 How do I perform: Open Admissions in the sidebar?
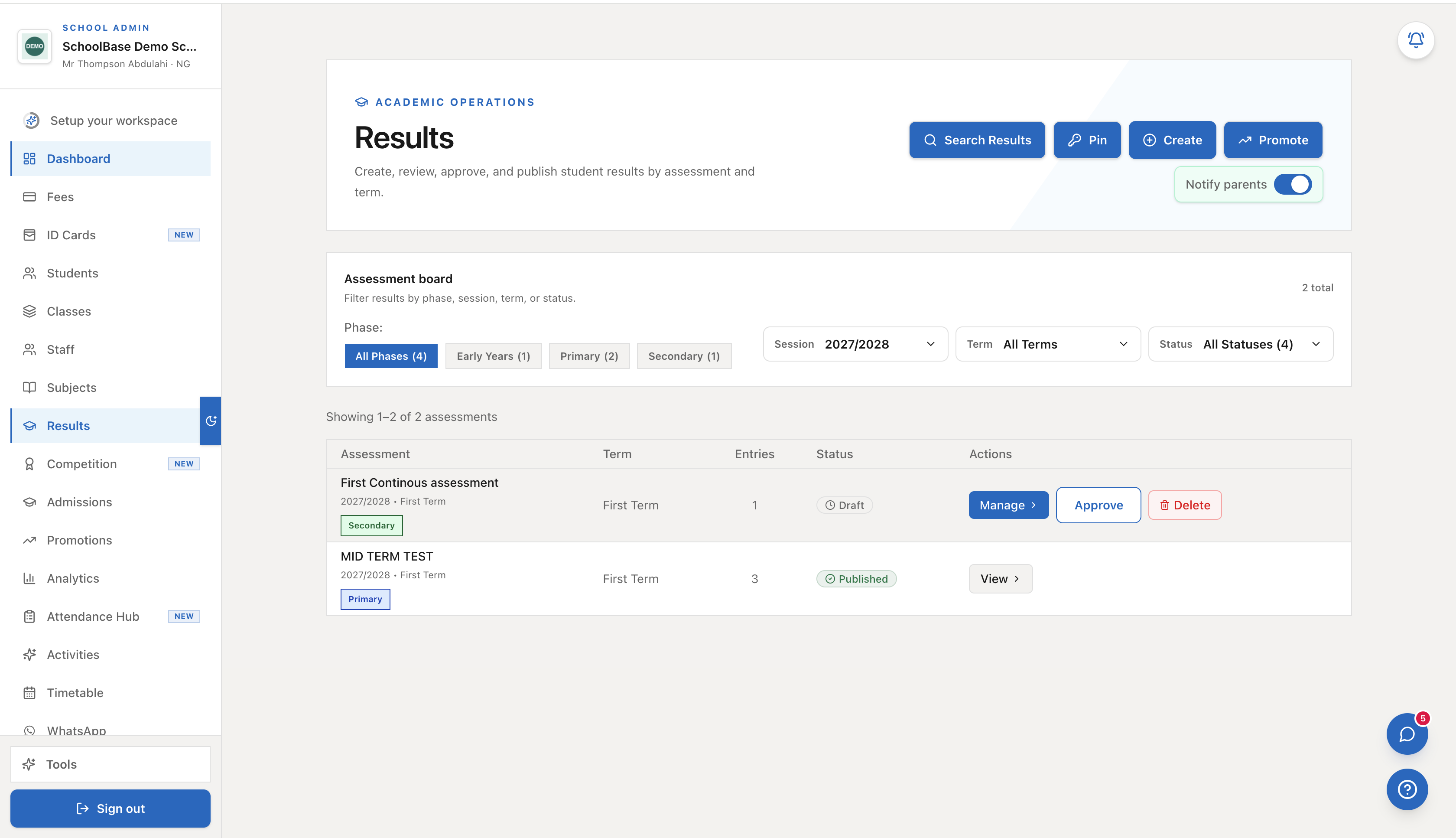(110, 502)
